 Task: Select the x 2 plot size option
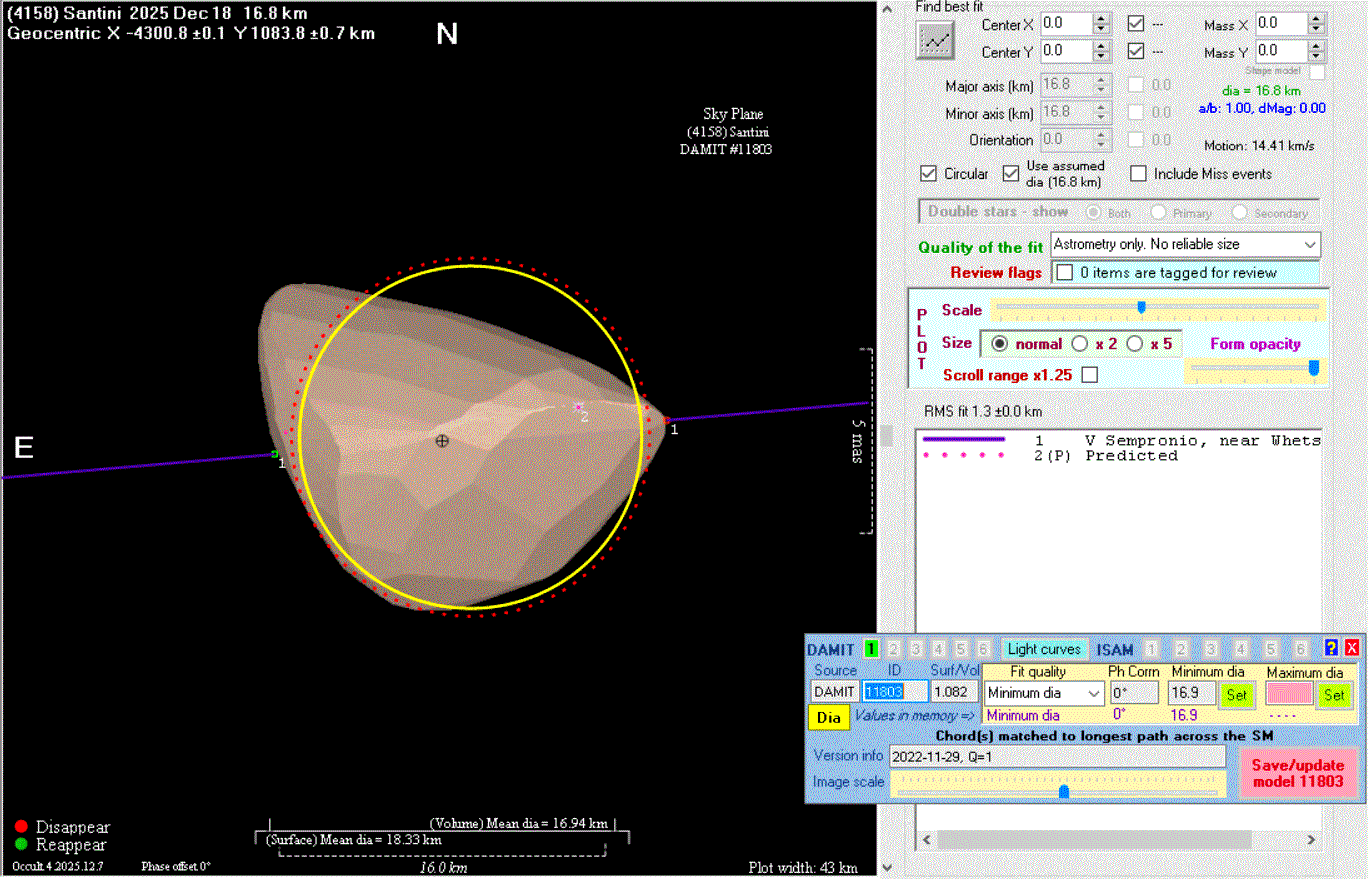coord(1080,344)
